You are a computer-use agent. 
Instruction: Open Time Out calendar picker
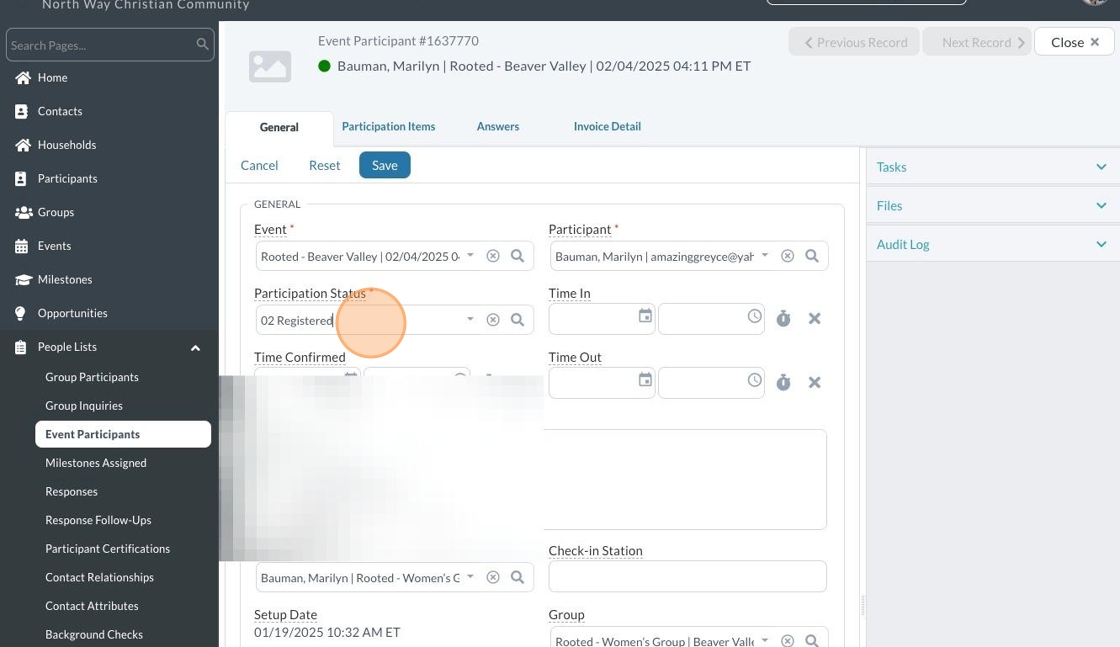645,379
